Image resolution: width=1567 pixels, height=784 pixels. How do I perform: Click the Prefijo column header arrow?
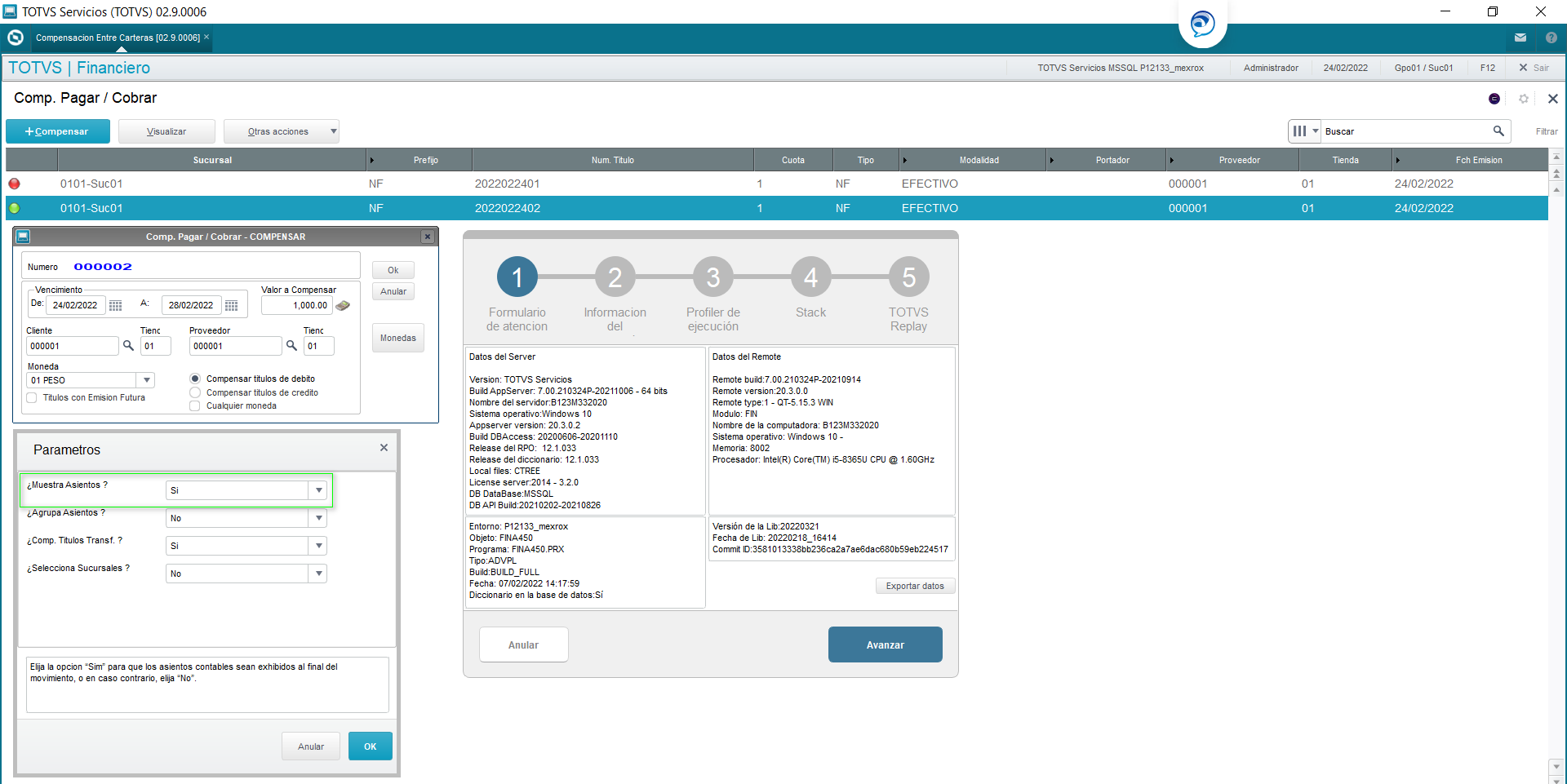click(x=371, y=160)
